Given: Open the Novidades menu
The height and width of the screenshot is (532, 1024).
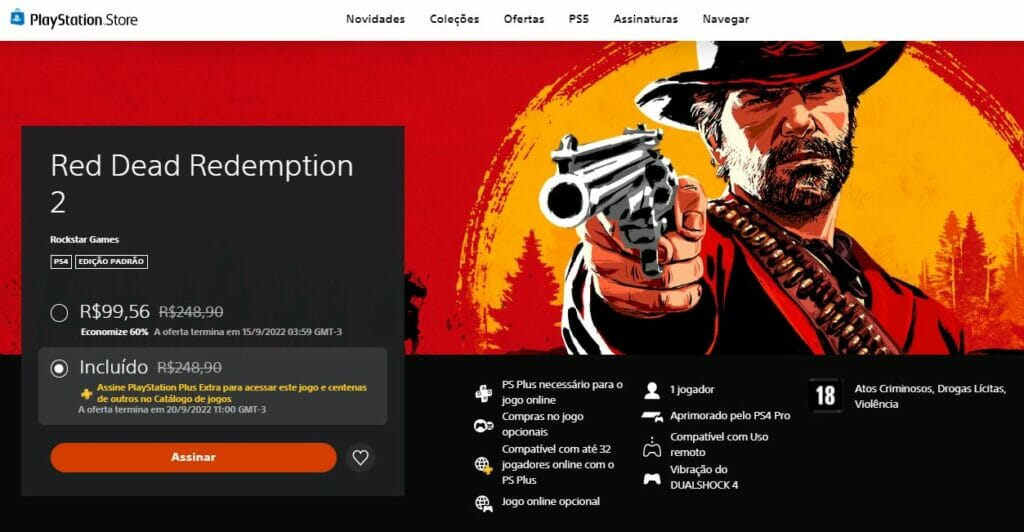Looking at the screenshot, I should point(376,19).
